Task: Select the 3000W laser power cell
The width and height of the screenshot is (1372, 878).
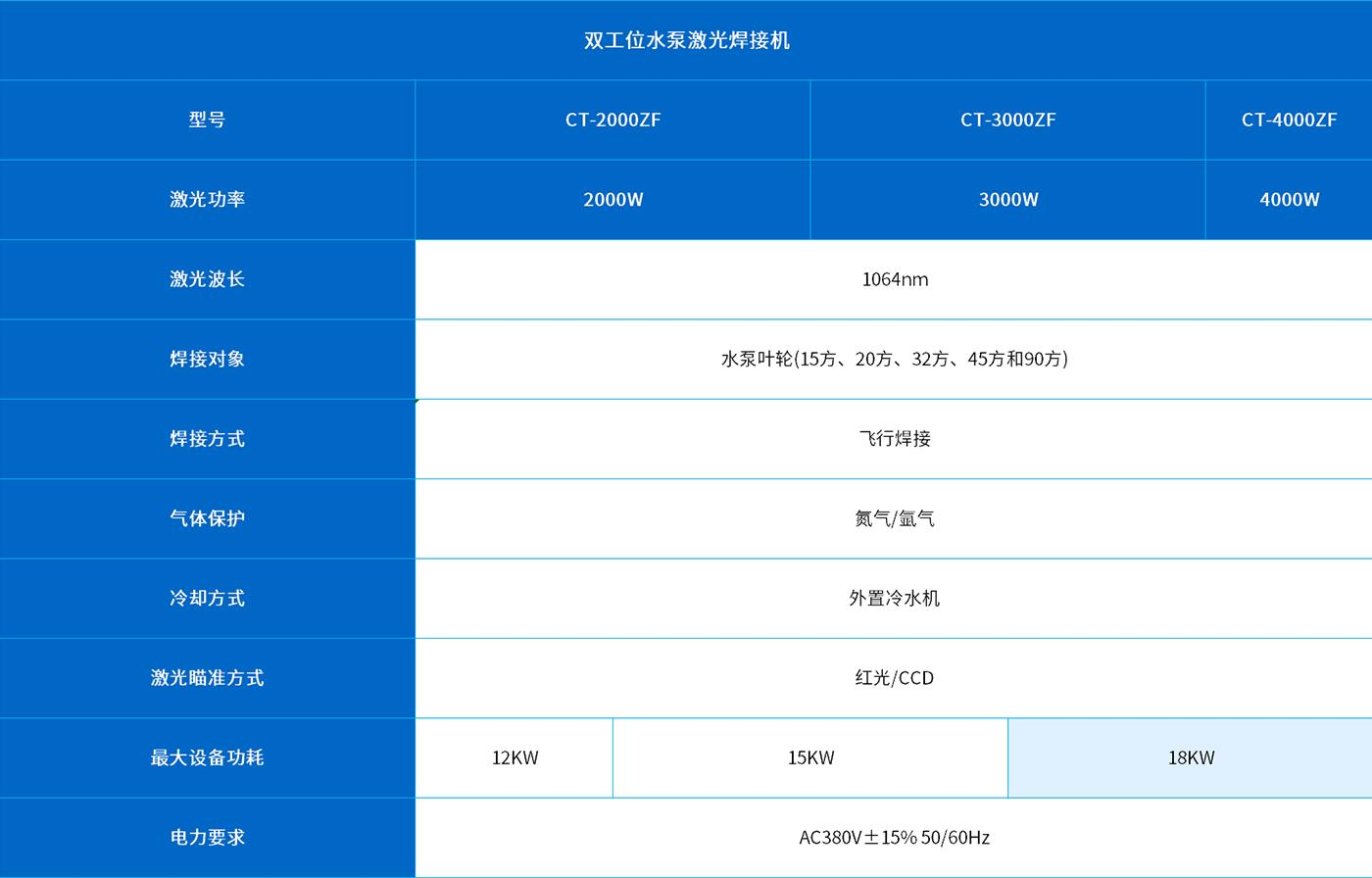Action: 1007,200
